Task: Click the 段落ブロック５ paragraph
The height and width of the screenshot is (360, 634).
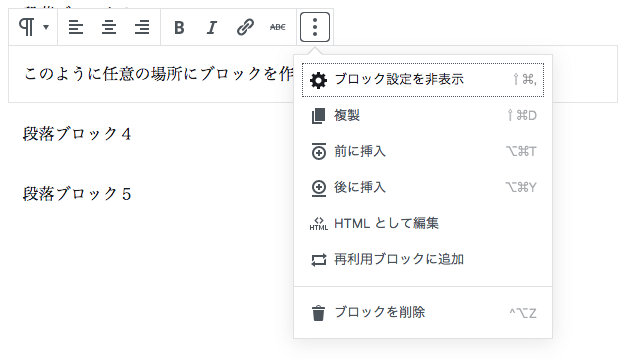Action: click(77, 194)
